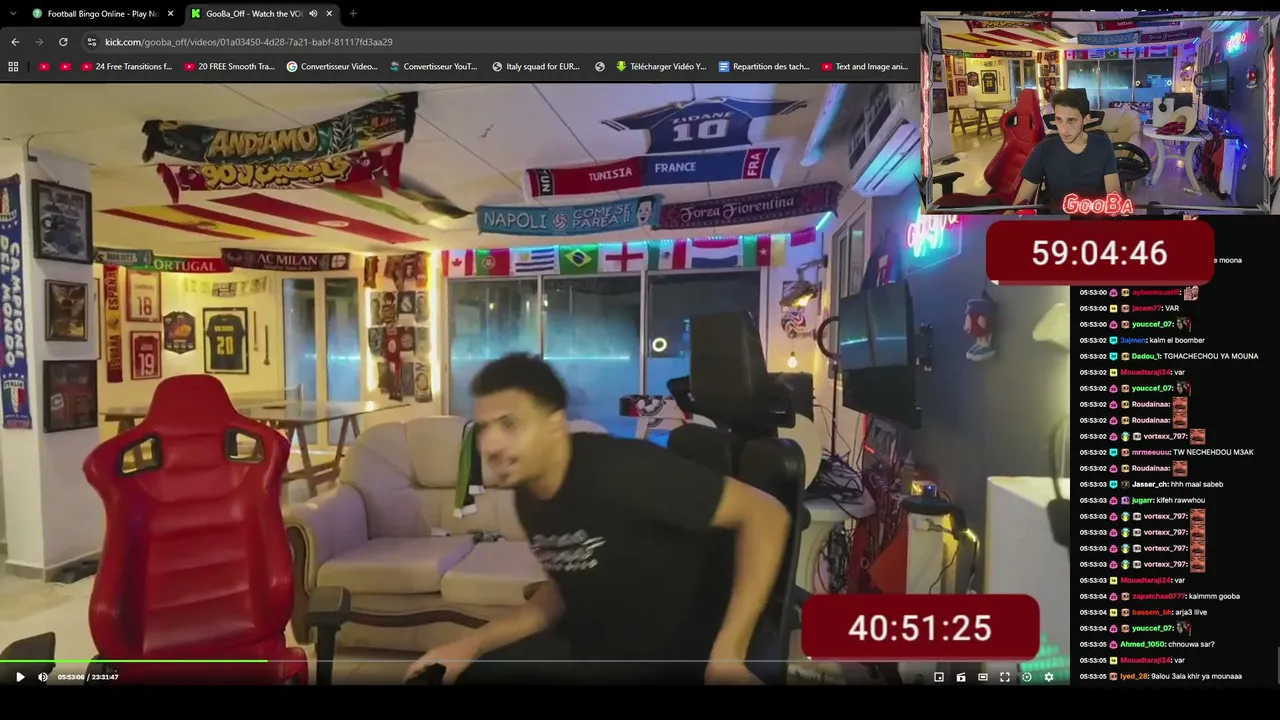Click the 59:04:46 countdown timer overlay

coord(1100,252)
